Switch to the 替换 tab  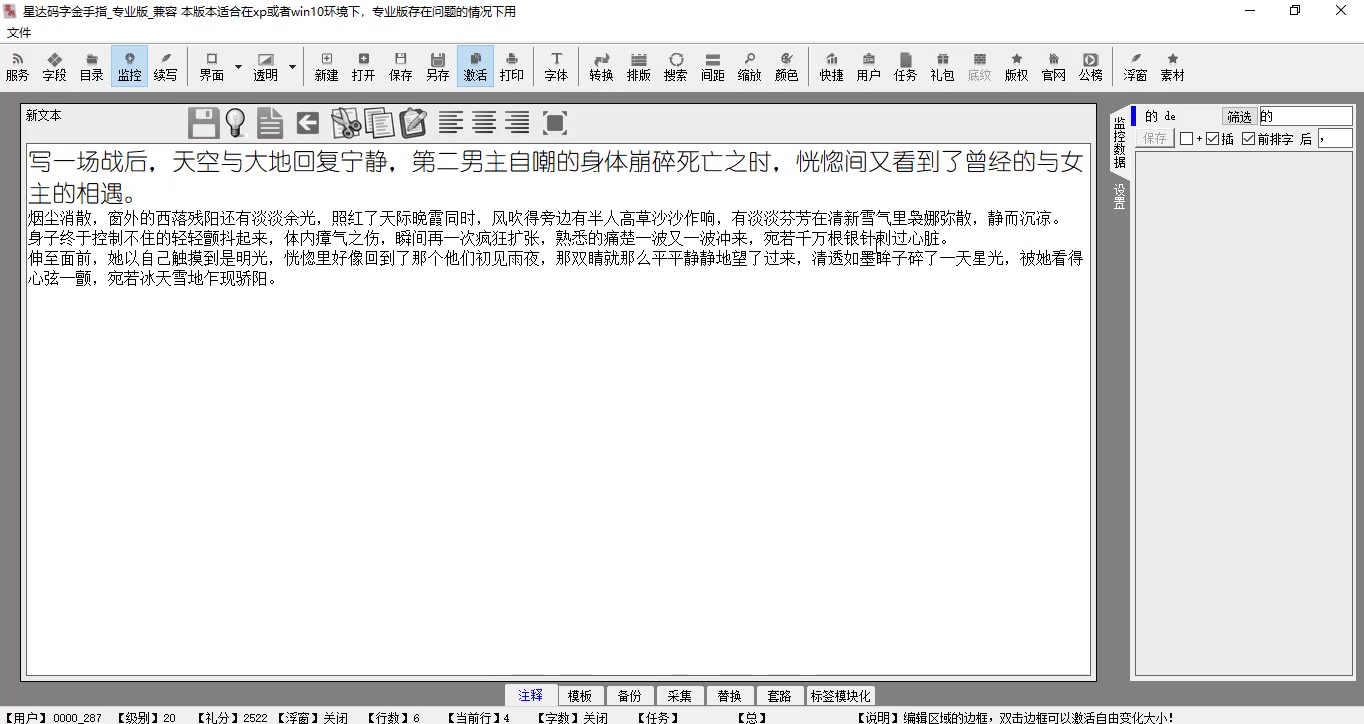tap(730, 696)
